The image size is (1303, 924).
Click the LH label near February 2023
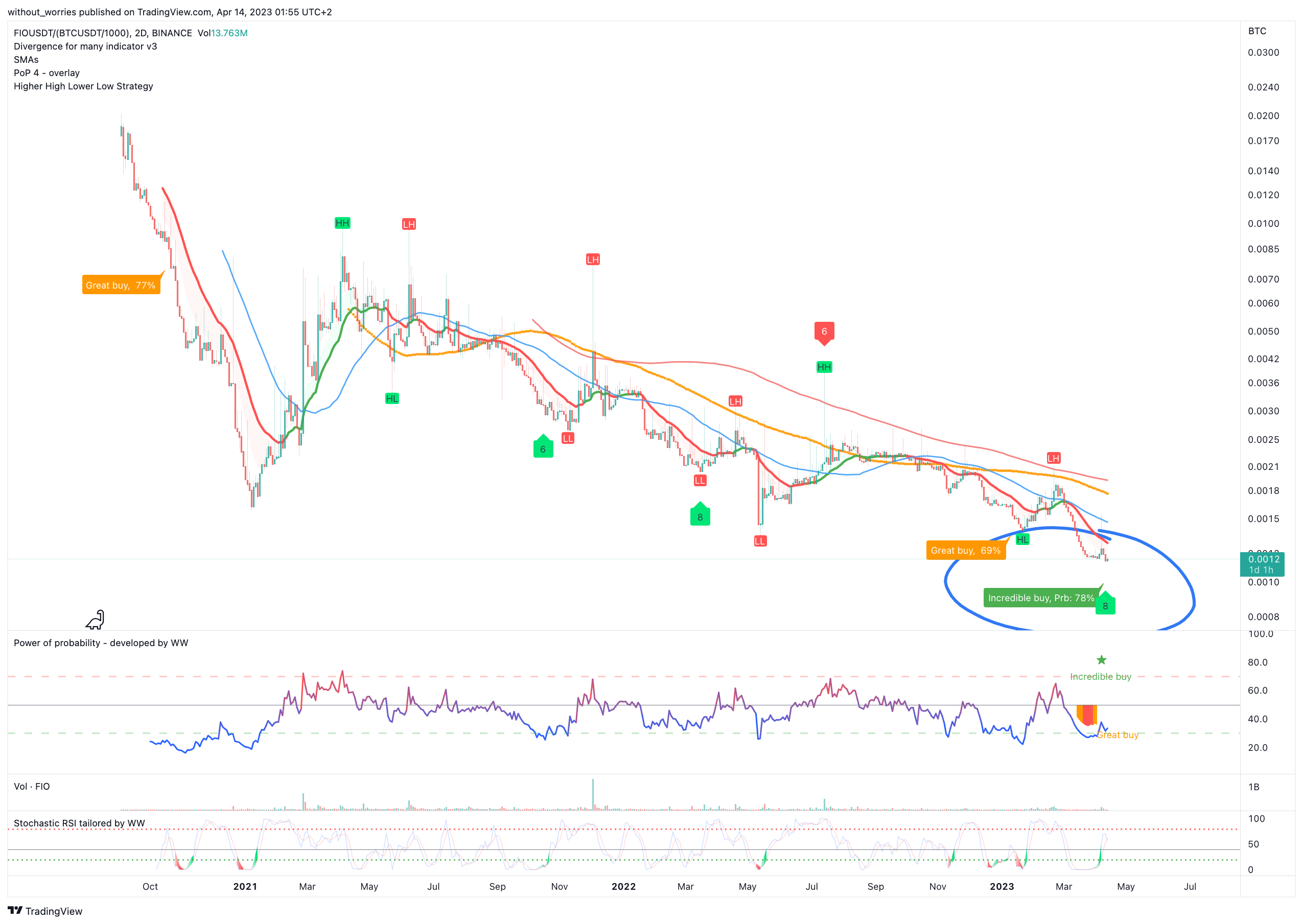coord(1054,458)
